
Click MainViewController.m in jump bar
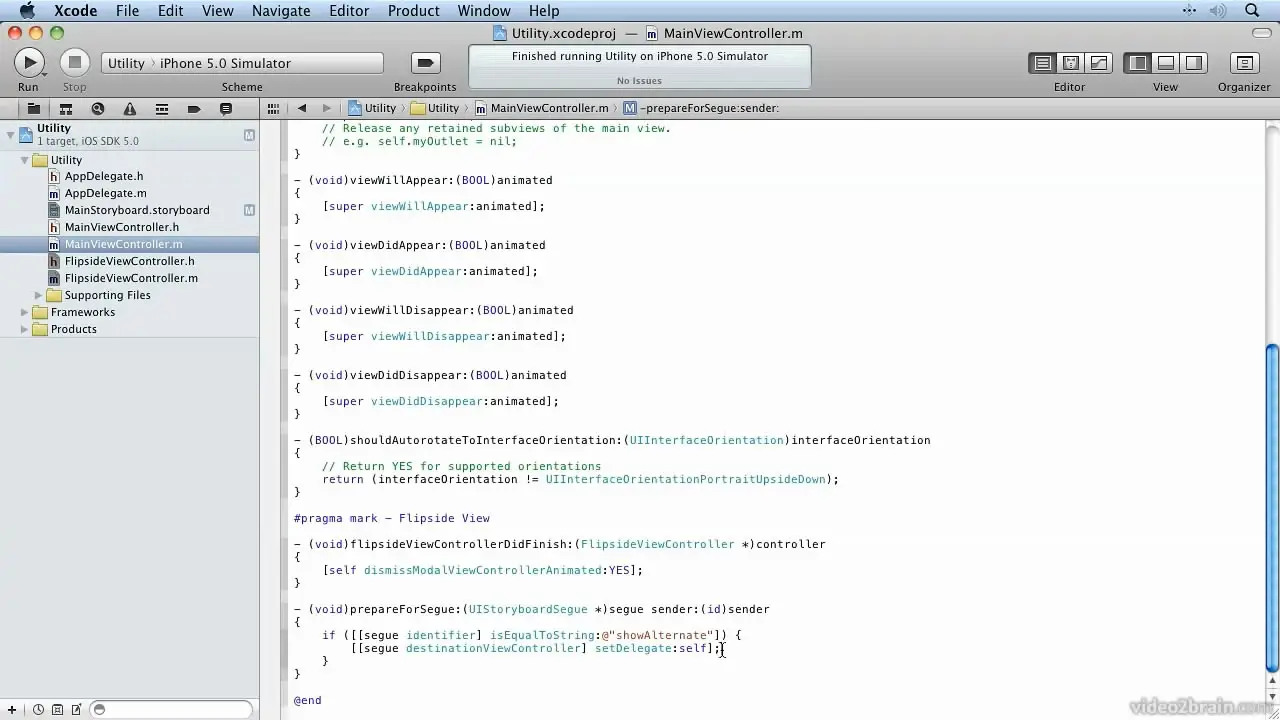click(x=542, y=108)
